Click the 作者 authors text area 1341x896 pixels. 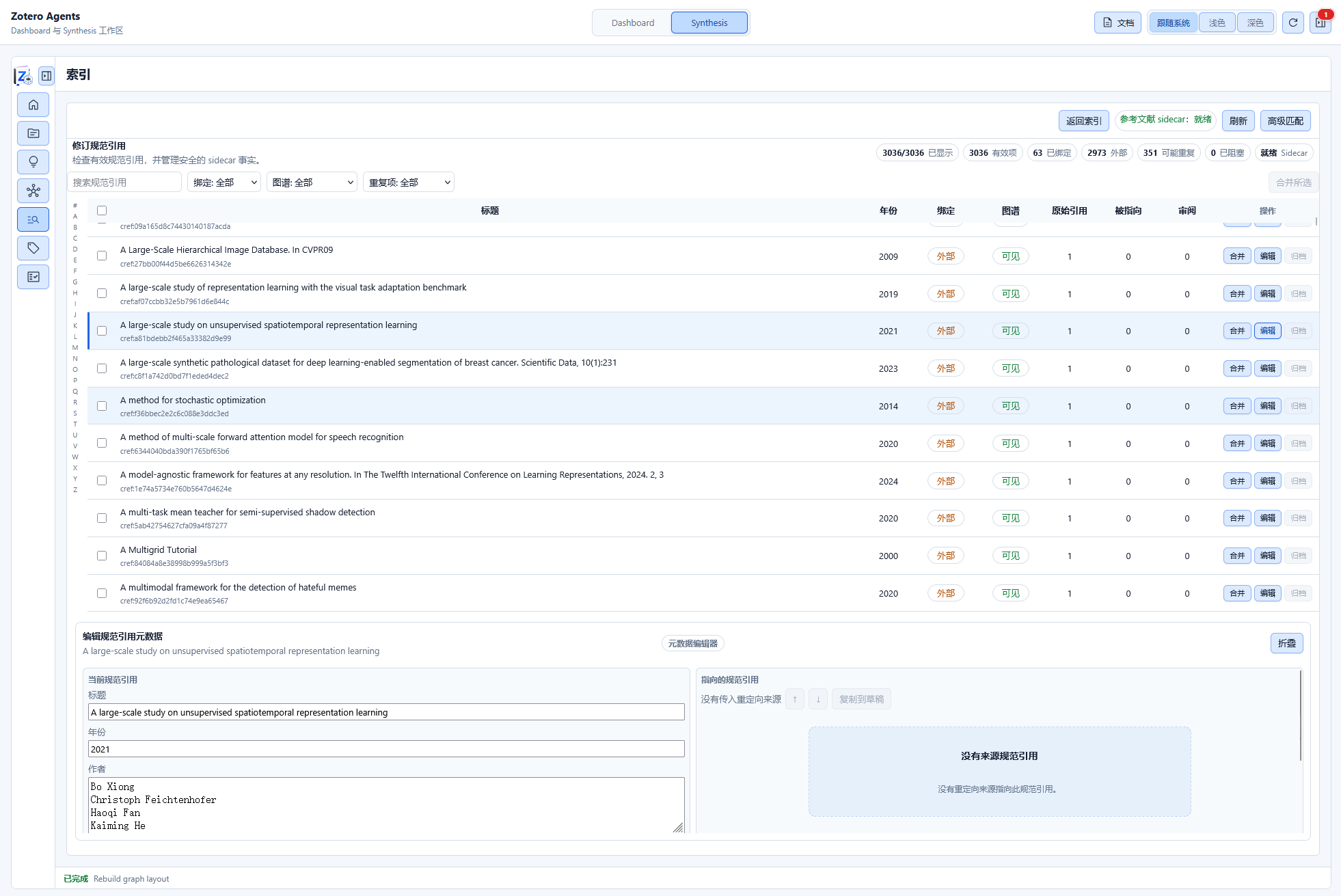coord(386,805)
